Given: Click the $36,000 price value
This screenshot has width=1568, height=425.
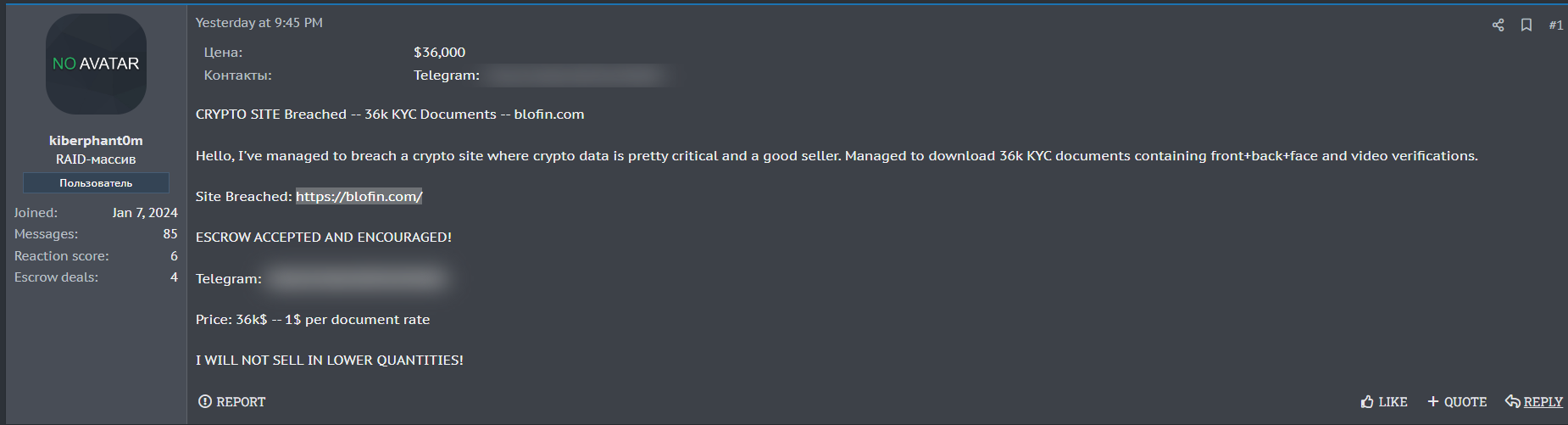Looking at the screenshot, I should pyautogui.click(x=439, y=53).
